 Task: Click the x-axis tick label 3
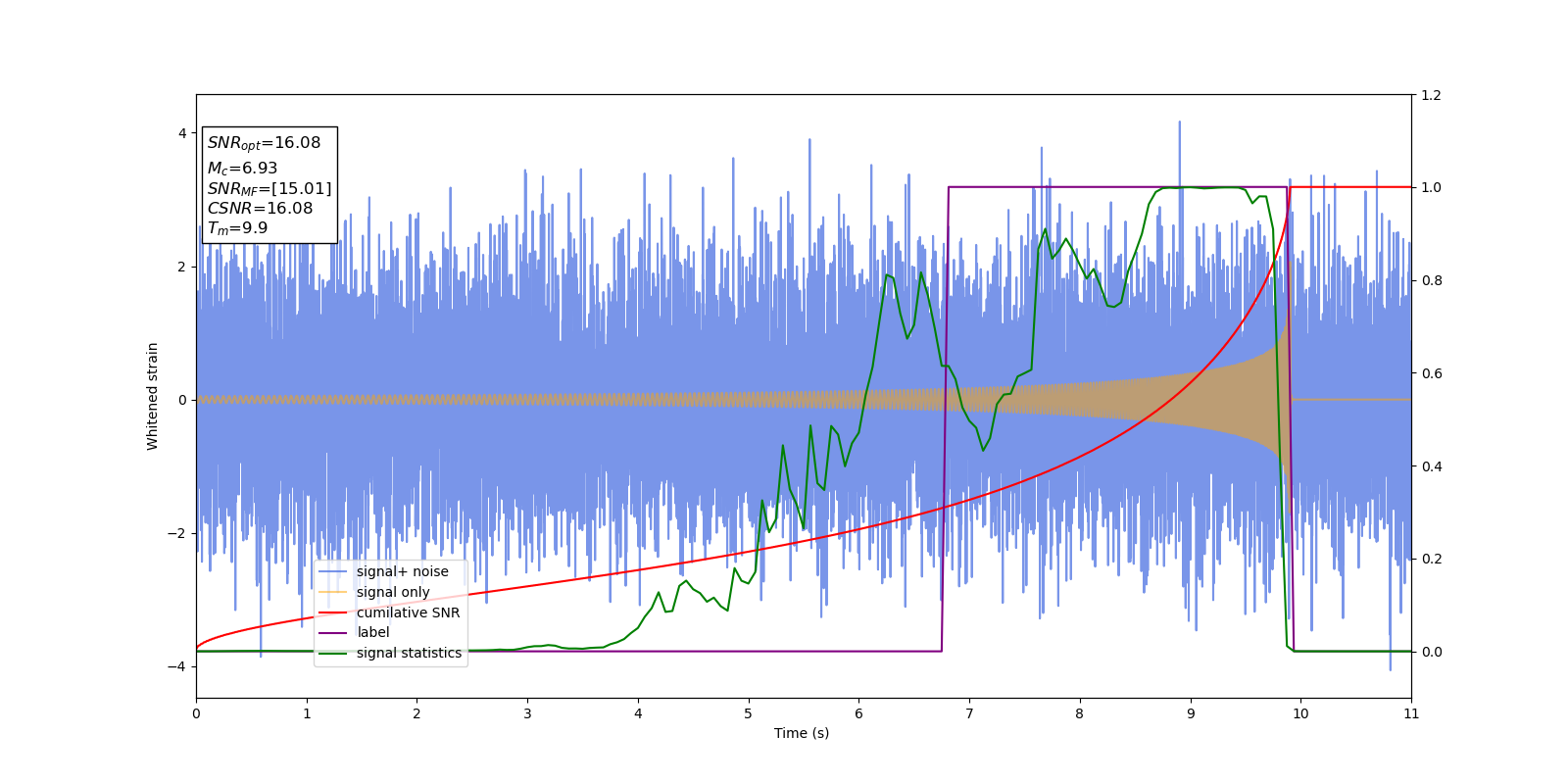[x=527, y=713]
